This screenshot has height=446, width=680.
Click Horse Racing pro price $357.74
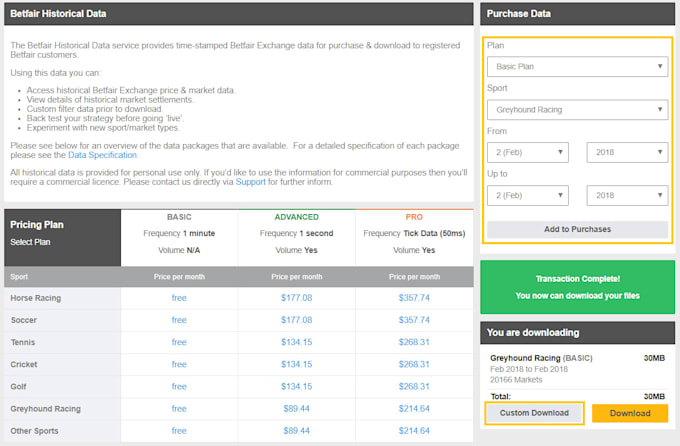[x=414, y=298]
